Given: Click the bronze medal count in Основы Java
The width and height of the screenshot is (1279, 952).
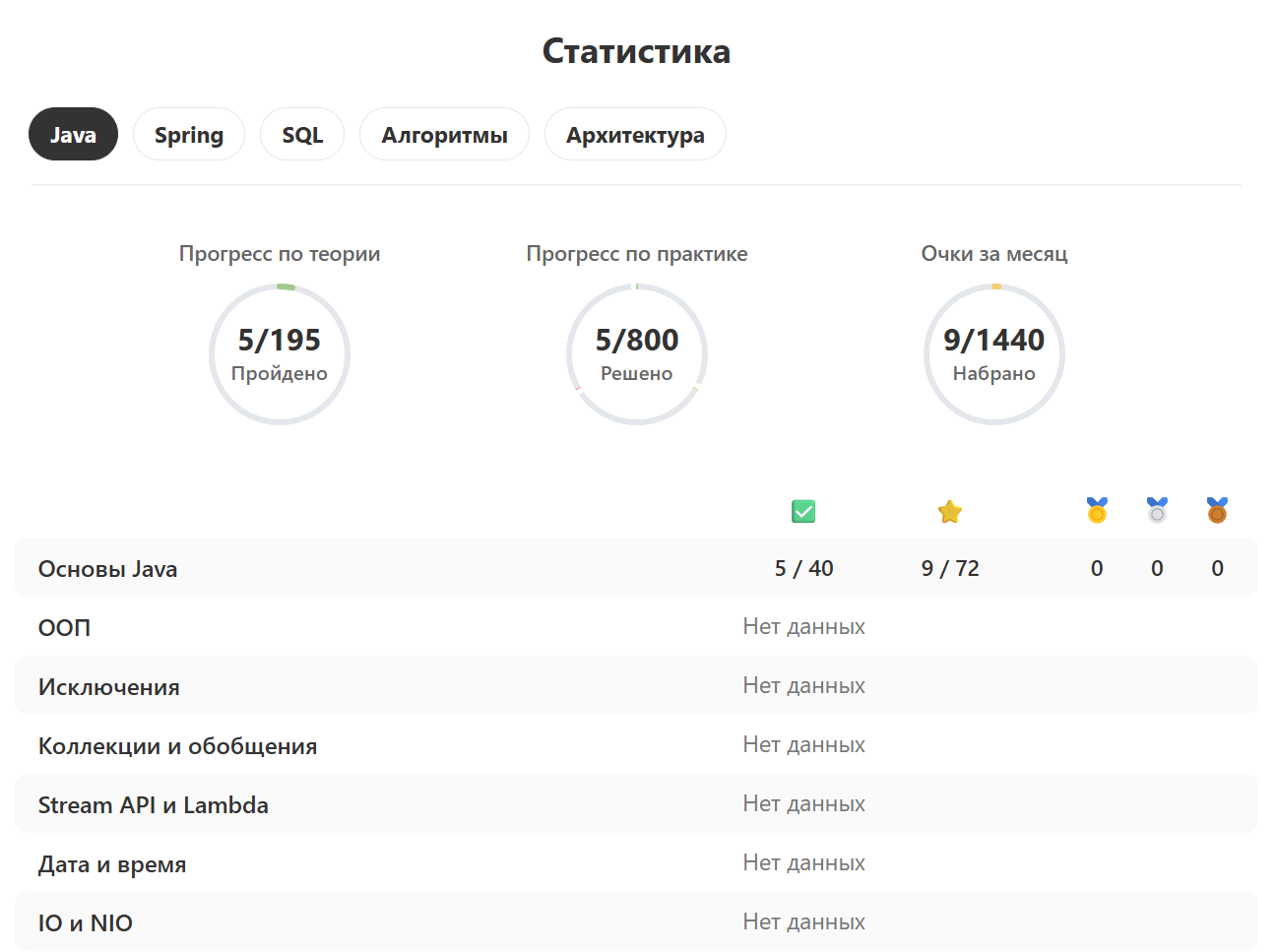Looking at the screenshot, I should point(1218,568).
